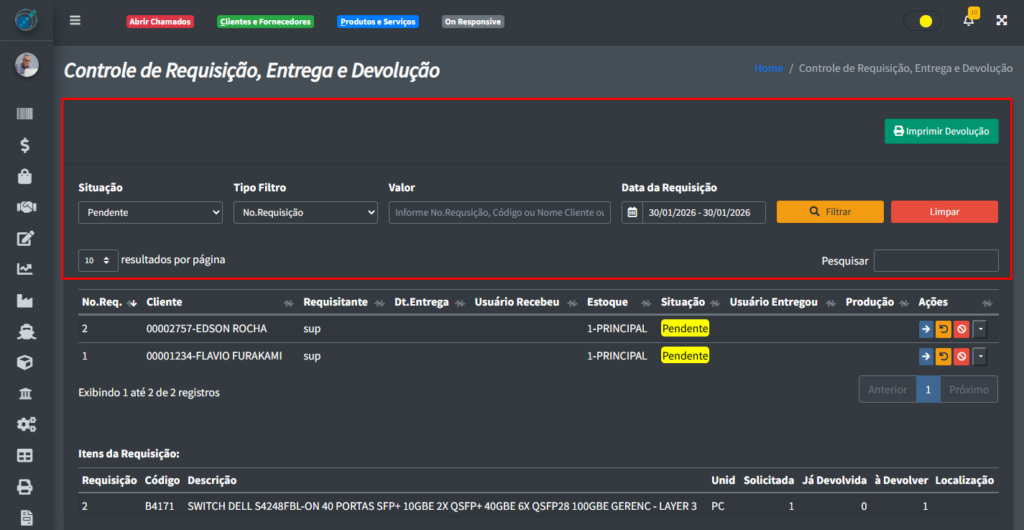Click the Imprimir Devolução button
1024x530 pixels.
click(x=941, y=131)
